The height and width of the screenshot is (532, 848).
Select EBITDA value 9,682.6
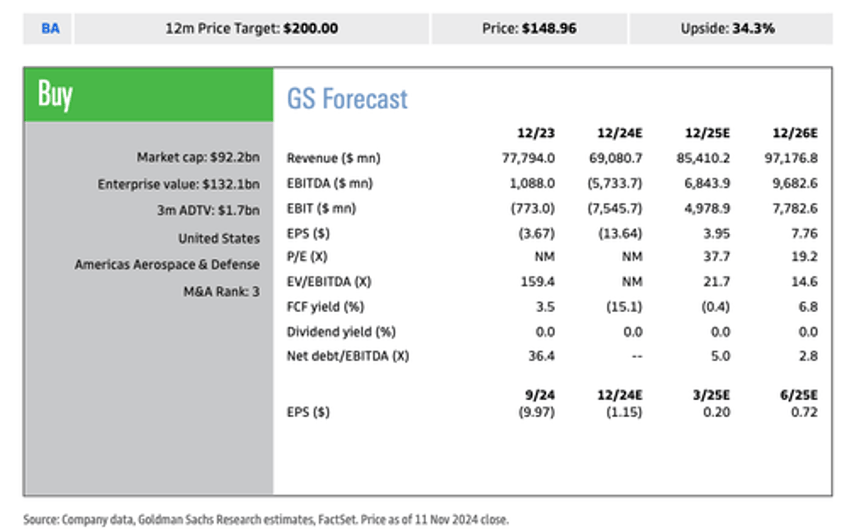click(795, 183)
